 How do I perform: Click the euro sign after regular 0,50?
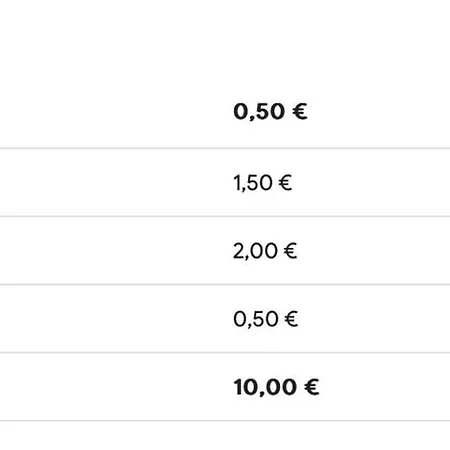tap(291, 319)
